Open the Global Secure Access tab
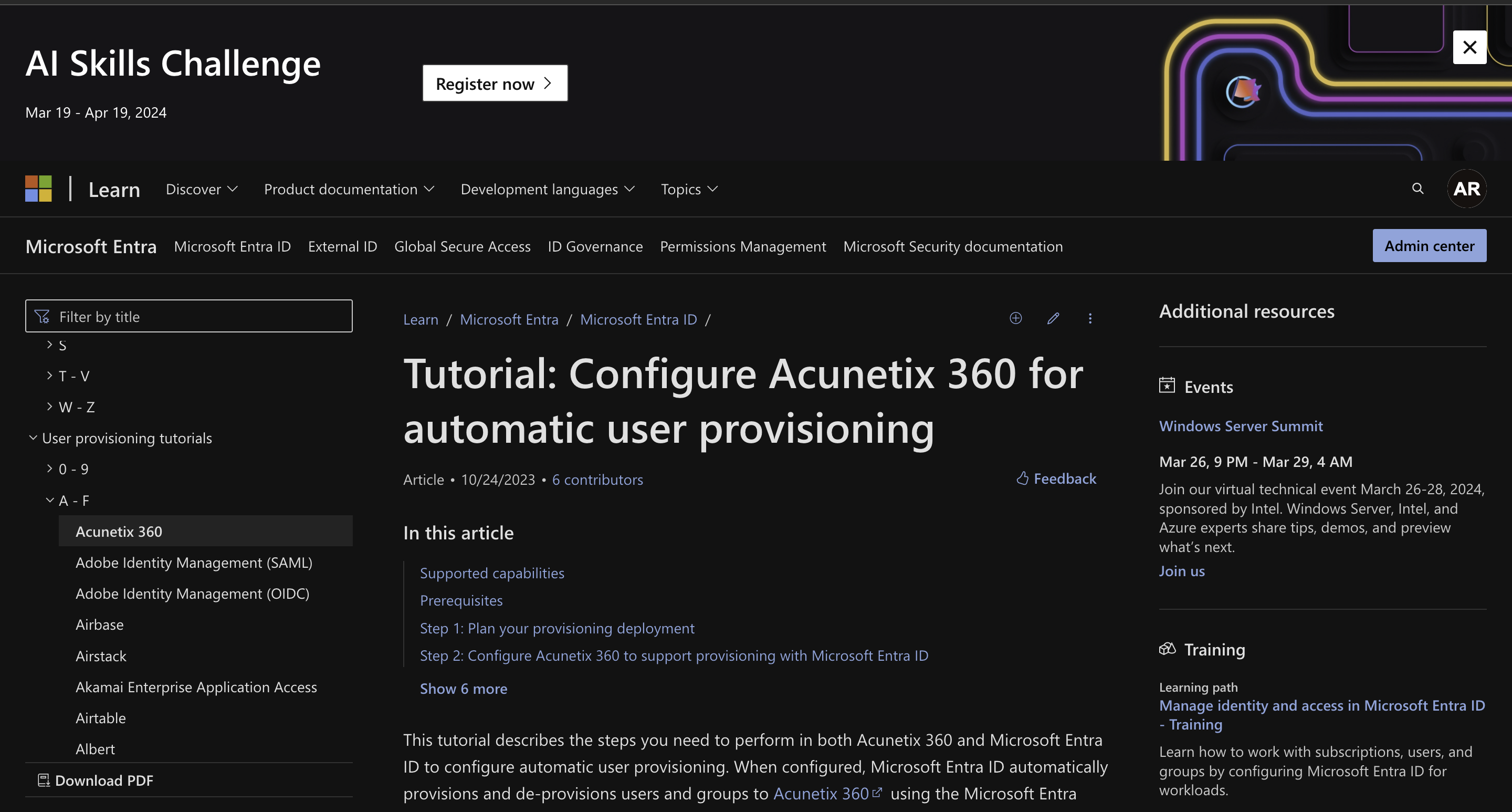The height and width of the screenshot is (812, 1512). coord(462,246)
